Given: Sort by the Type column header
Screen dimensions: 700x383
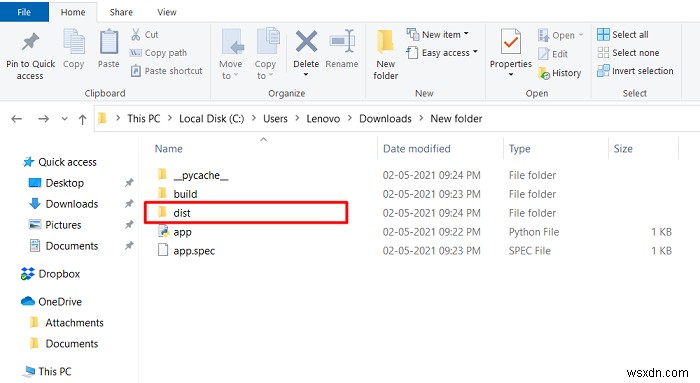Looking at the screenshot, I should click(520, 149).
